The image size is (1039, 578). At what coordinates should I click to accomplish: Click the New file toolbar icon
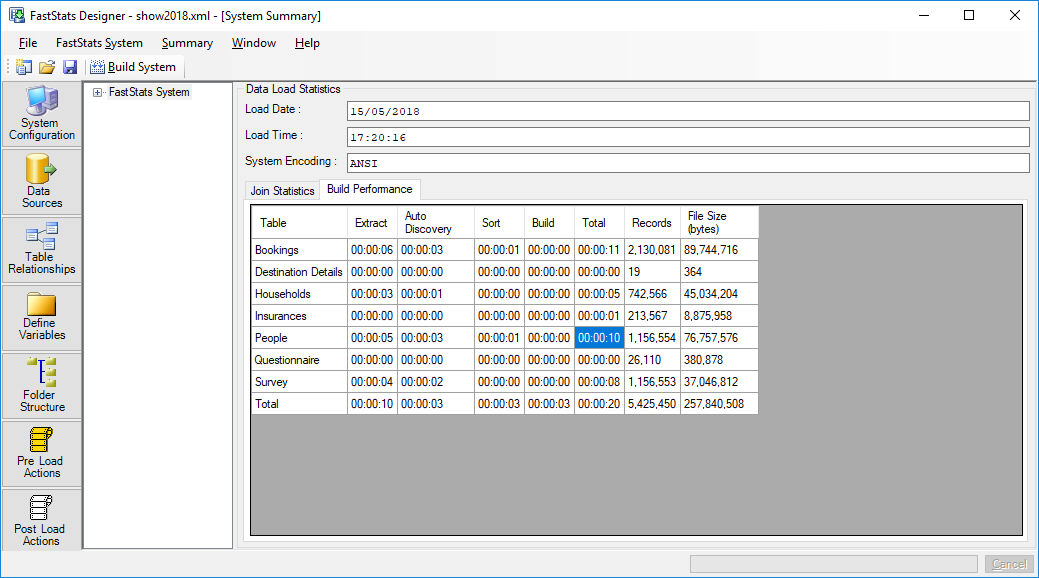24,67
